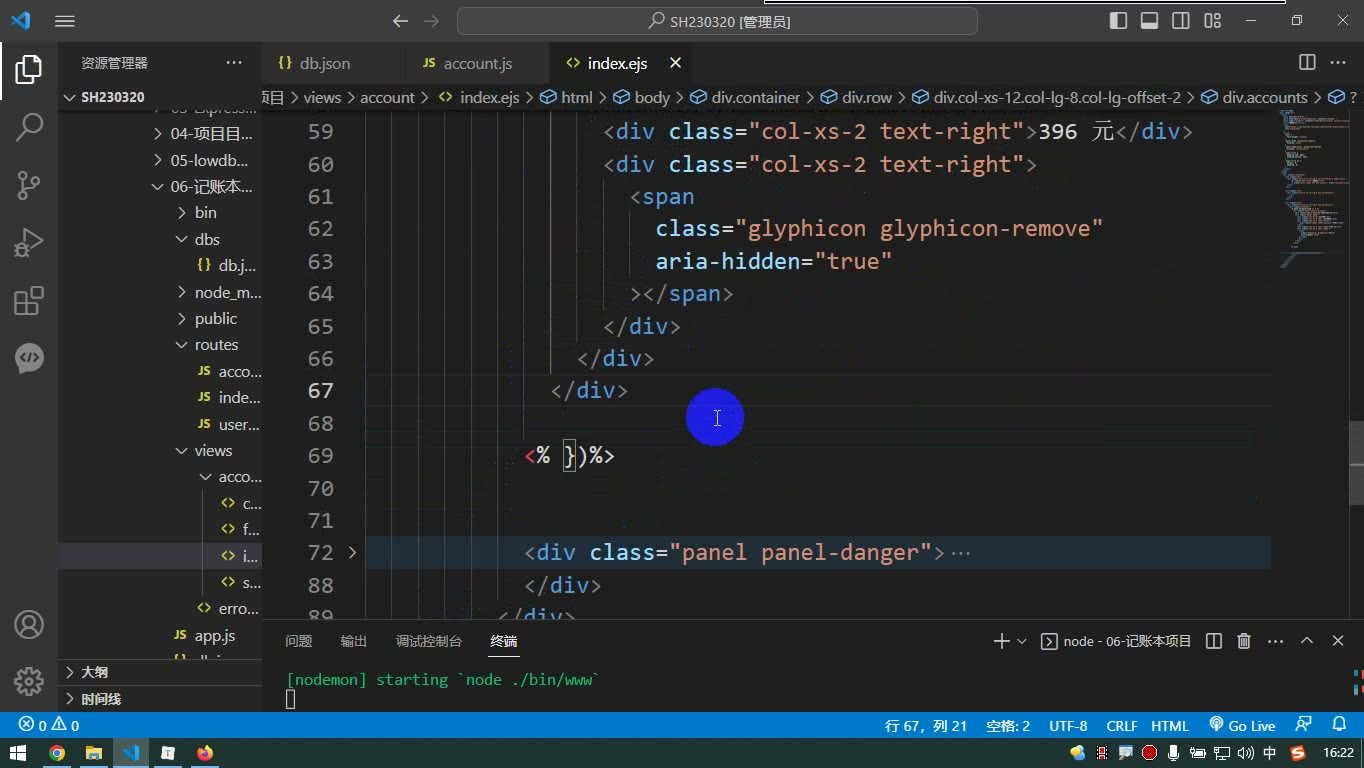Viewport: 1364px width, 768px height.
Task: Toggle the bottom panel layout
Action: click(x=1150, y=21)
